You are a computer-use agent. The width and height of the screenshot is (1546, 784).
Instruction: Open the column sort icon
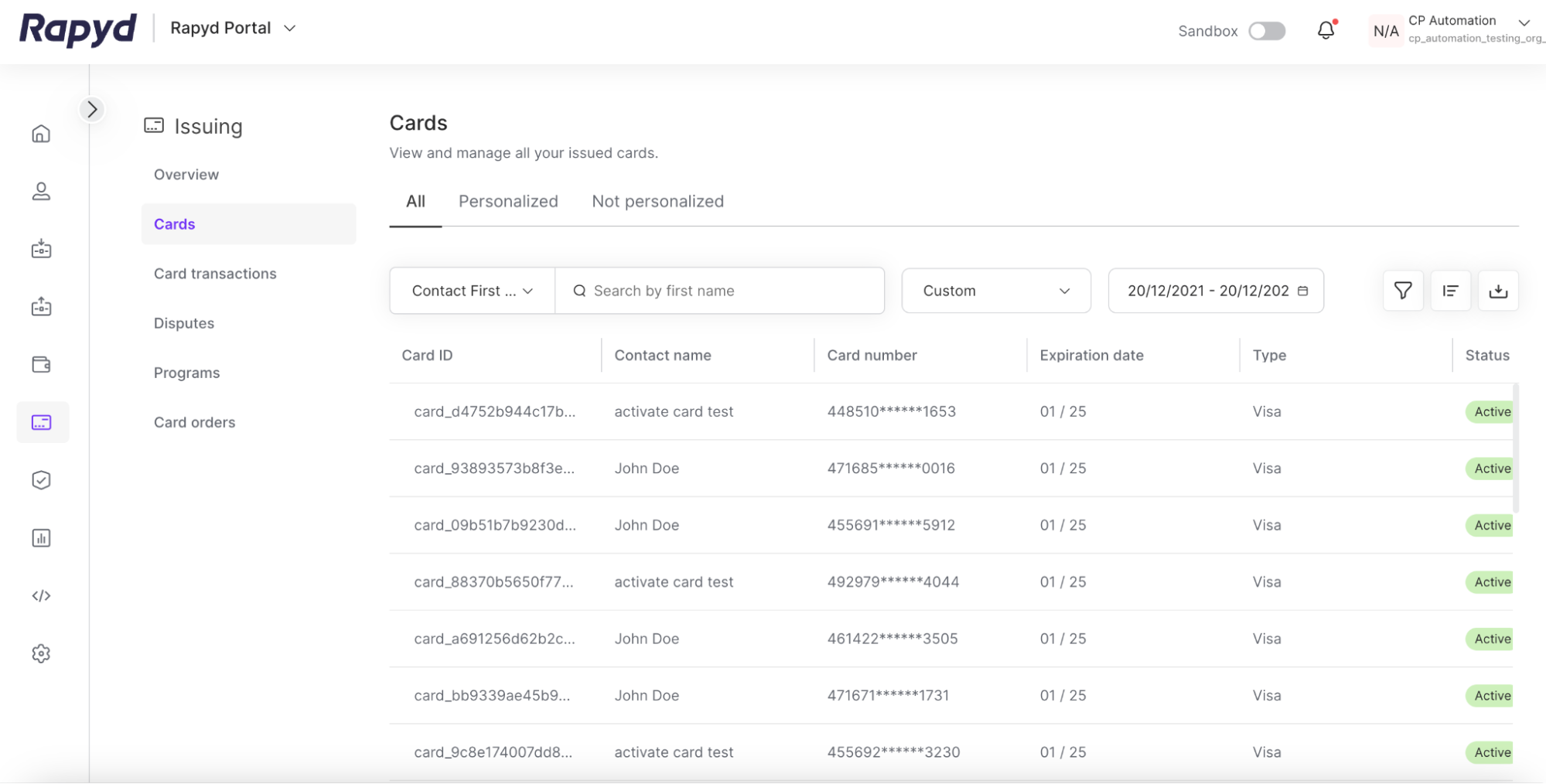click(1450, 291)
